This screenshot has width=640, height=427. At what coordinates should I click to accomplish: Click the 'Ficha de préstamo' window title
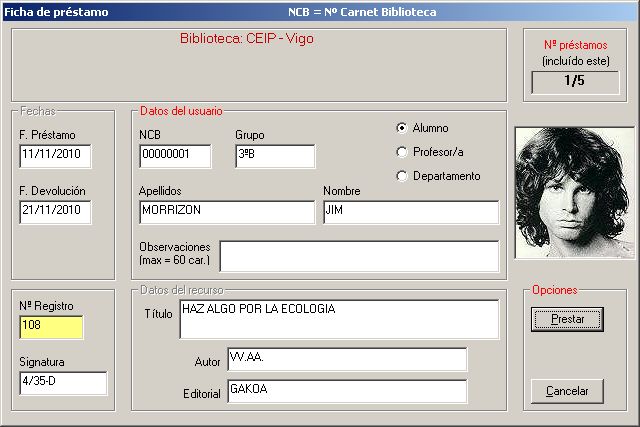pos(56,12)
